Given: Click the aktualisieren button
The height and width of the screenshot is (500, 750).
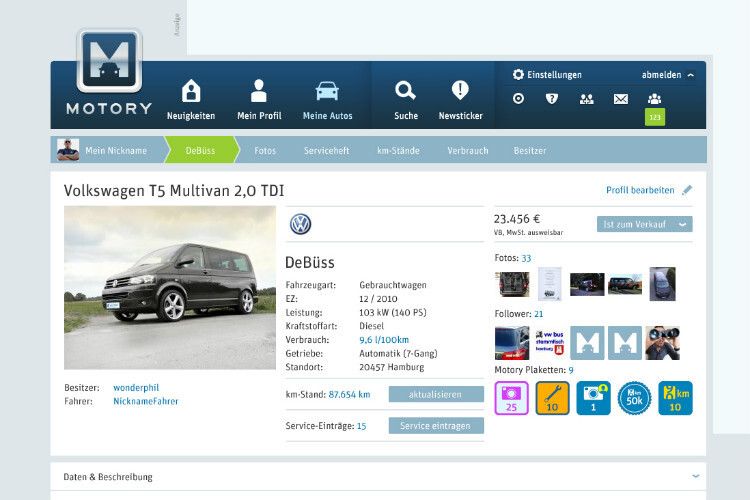Looking at the screenshot, I should point(436,394).
